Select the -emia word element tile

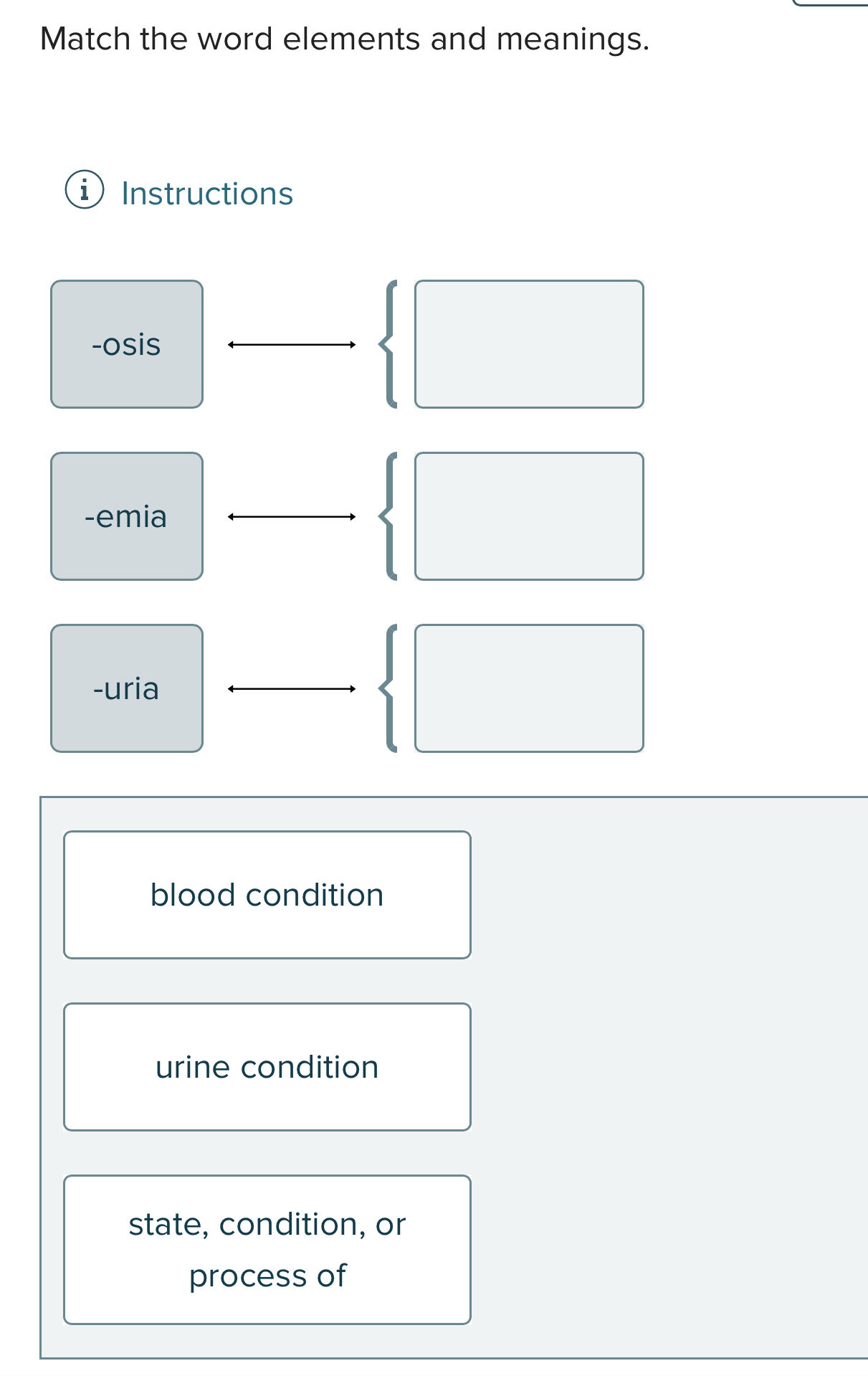pyautogui.click(x=126, y=516)
